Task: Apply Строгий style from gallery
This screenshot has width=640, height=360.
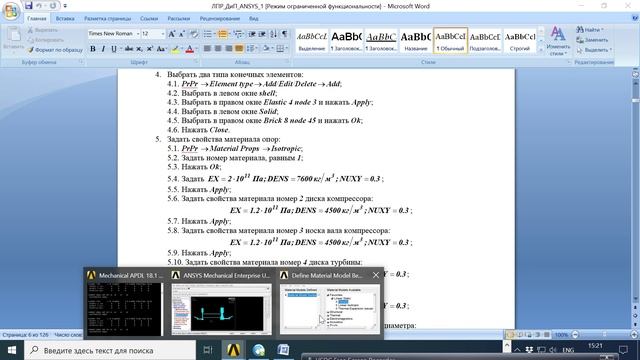Action: [x=520, y=41]
